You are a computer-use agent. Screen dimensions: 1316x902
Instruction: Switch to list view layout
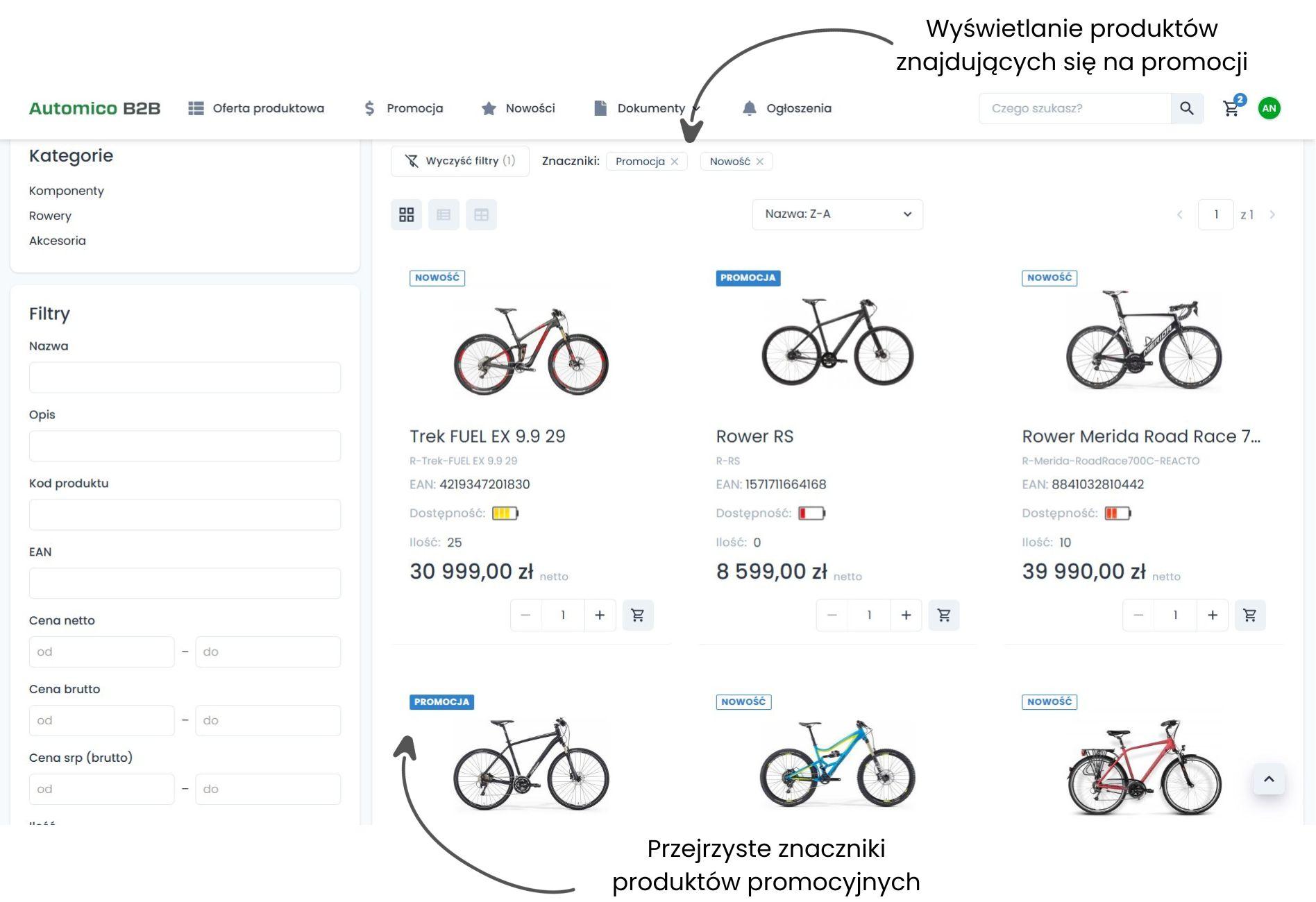coord(444,214)
